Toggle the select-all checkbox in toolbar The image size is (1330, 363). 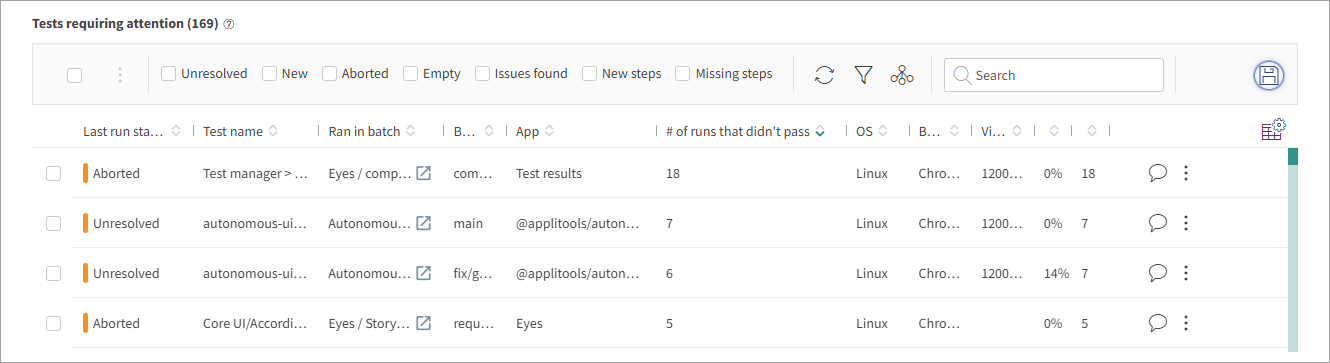[x=74, y=75]
